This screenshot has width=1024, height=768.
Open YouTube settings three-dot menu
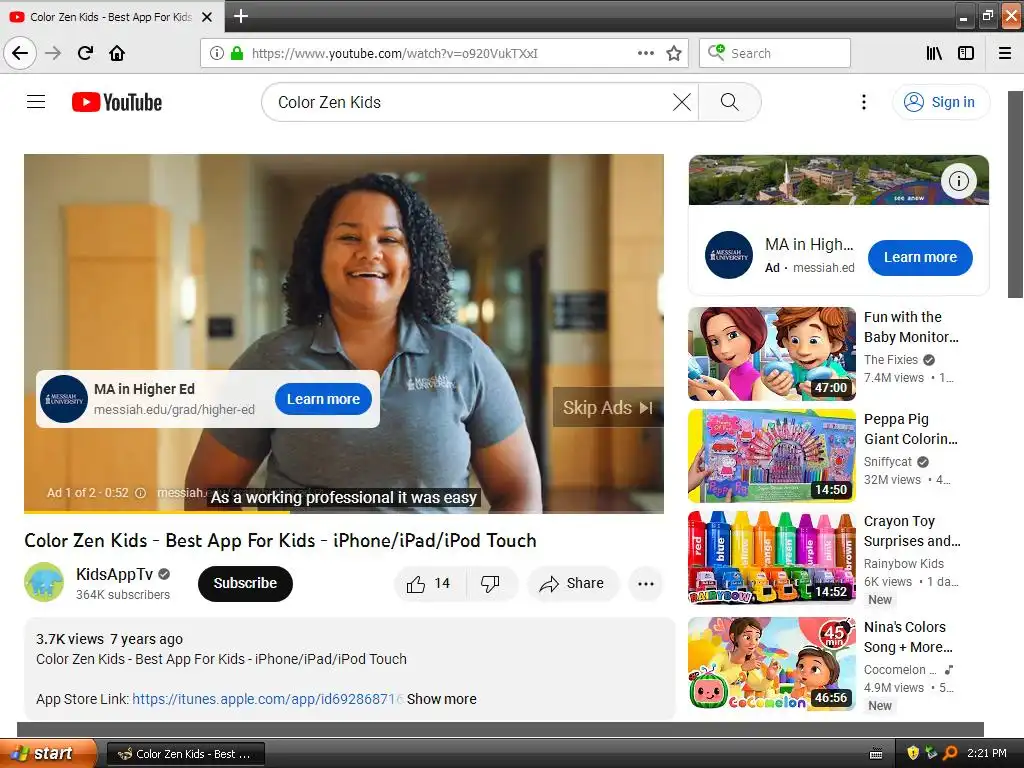pos(863,102)
